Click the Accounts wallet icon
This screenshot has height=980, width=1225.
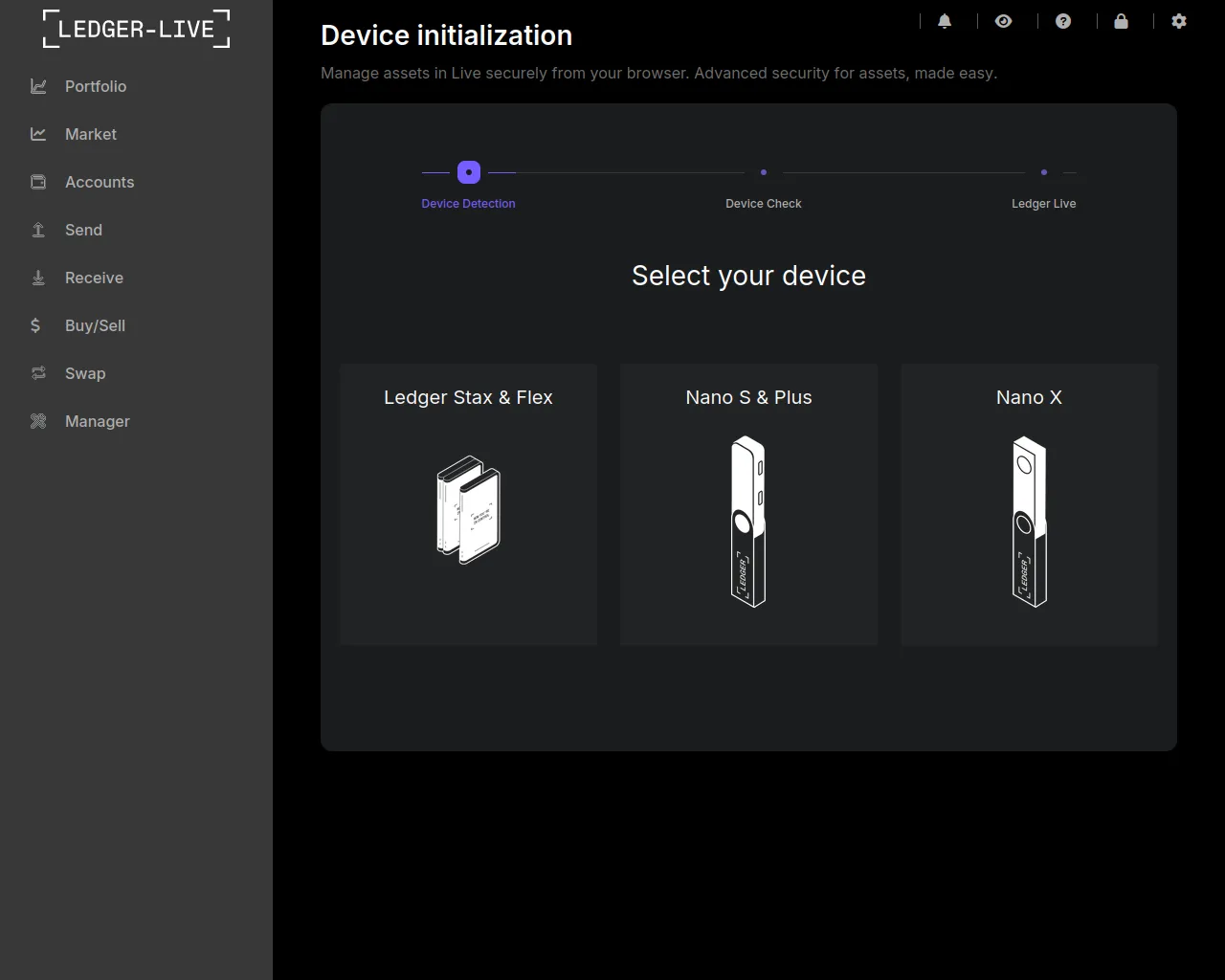38,182
